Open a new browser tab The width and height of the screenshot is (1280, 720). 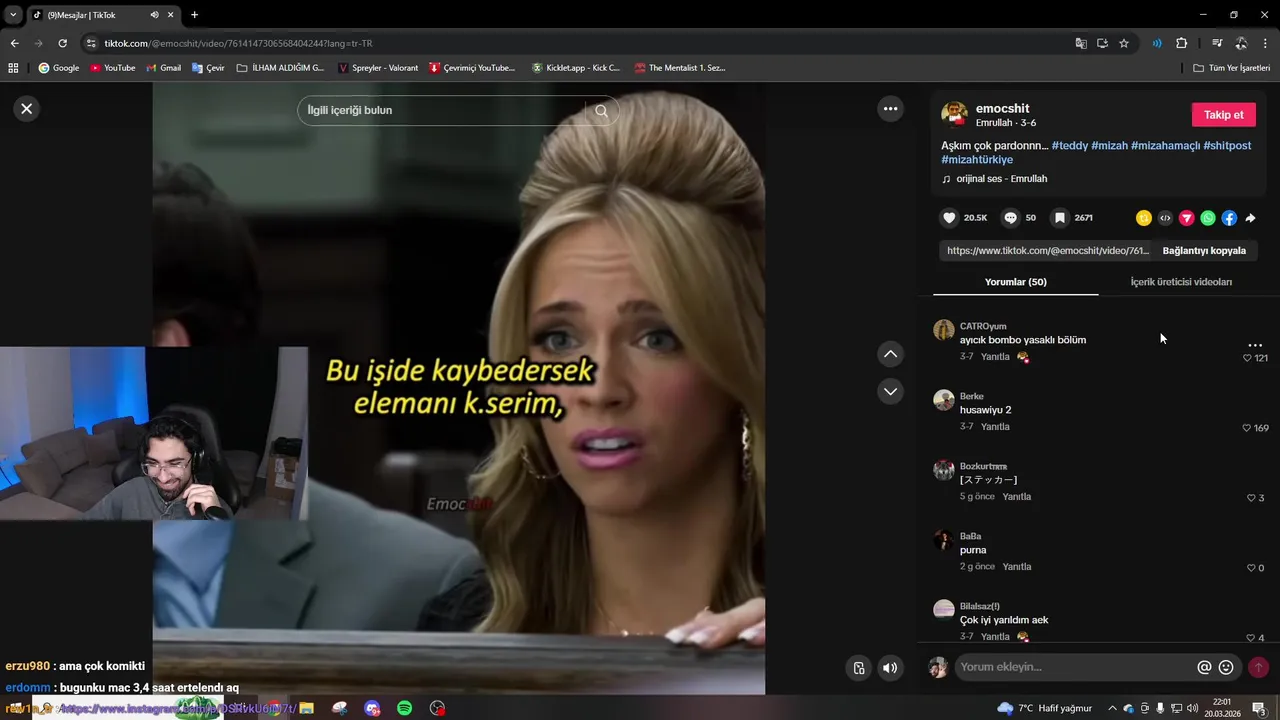194,15
